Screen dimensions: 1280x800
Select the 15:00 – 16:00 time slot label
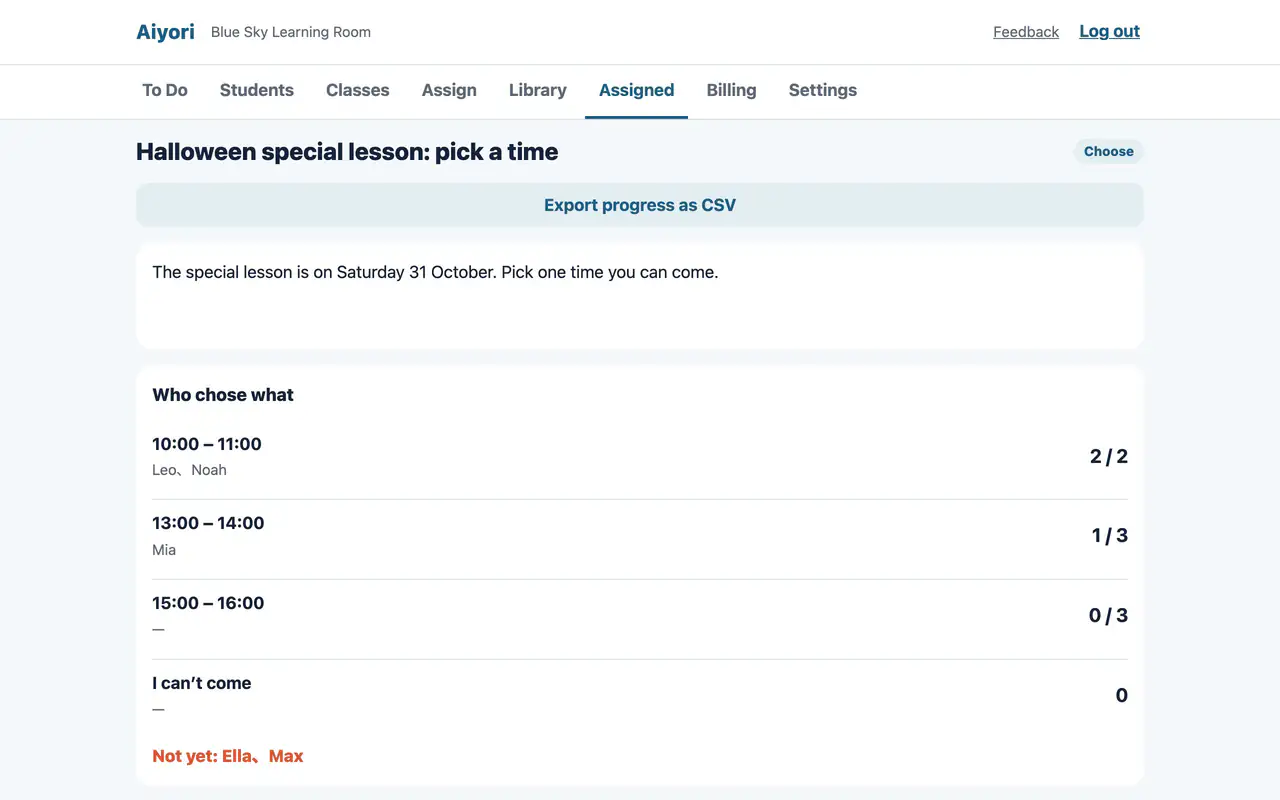tap(208, 603)
